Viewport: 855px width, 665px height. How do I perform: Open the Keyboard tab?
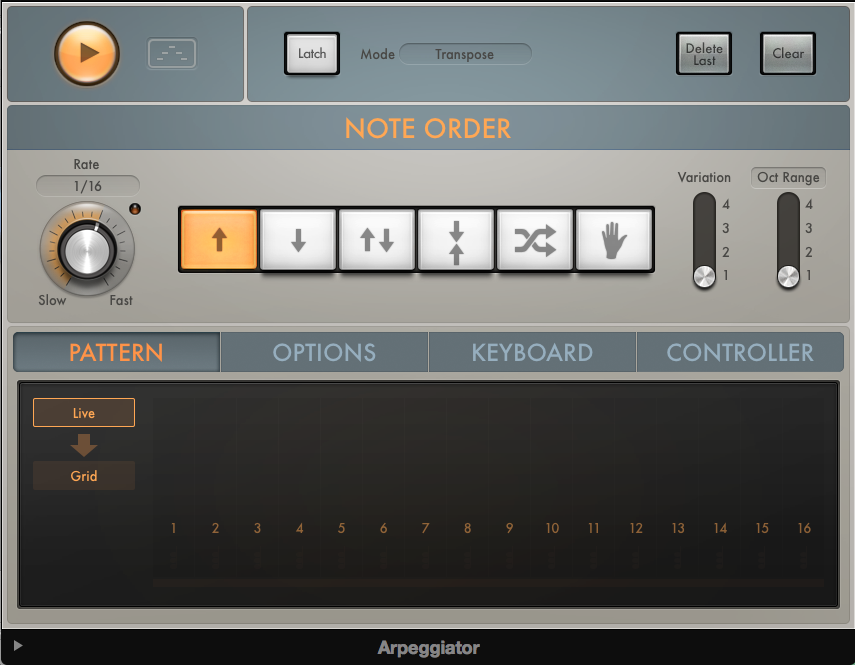(x=531, y=352)
